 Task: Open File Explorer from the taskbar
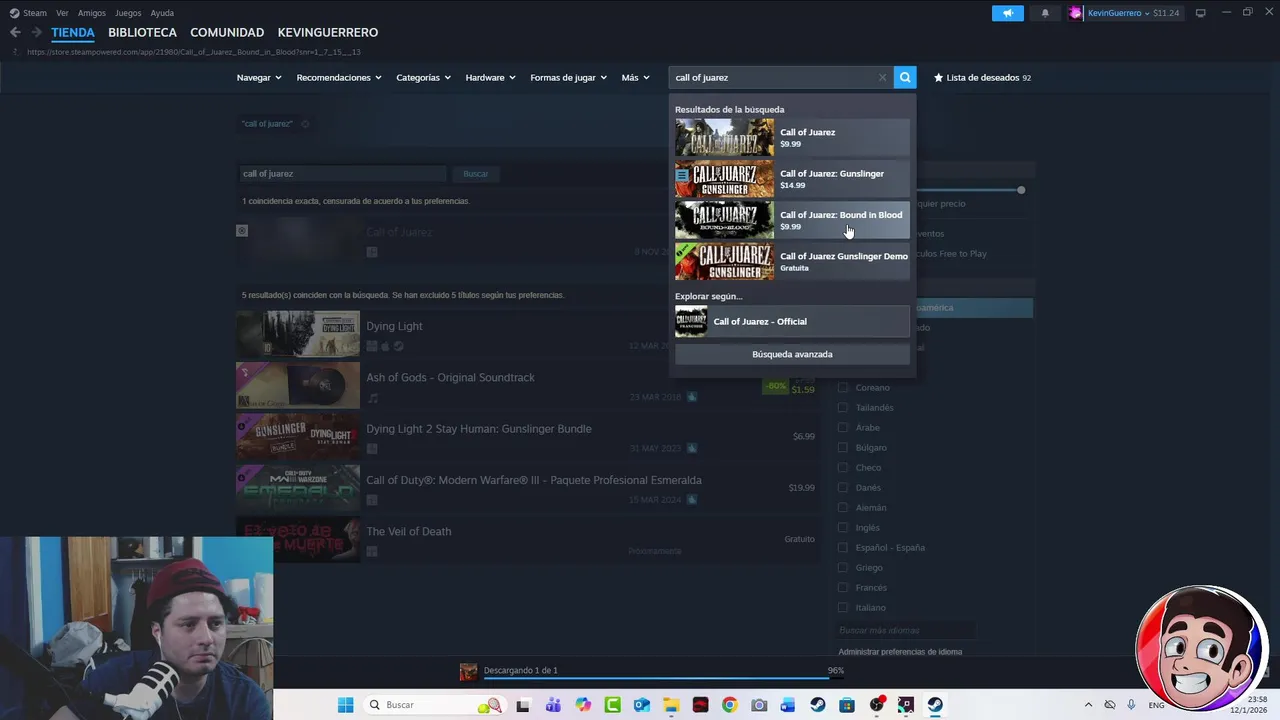tap(671, 705)
